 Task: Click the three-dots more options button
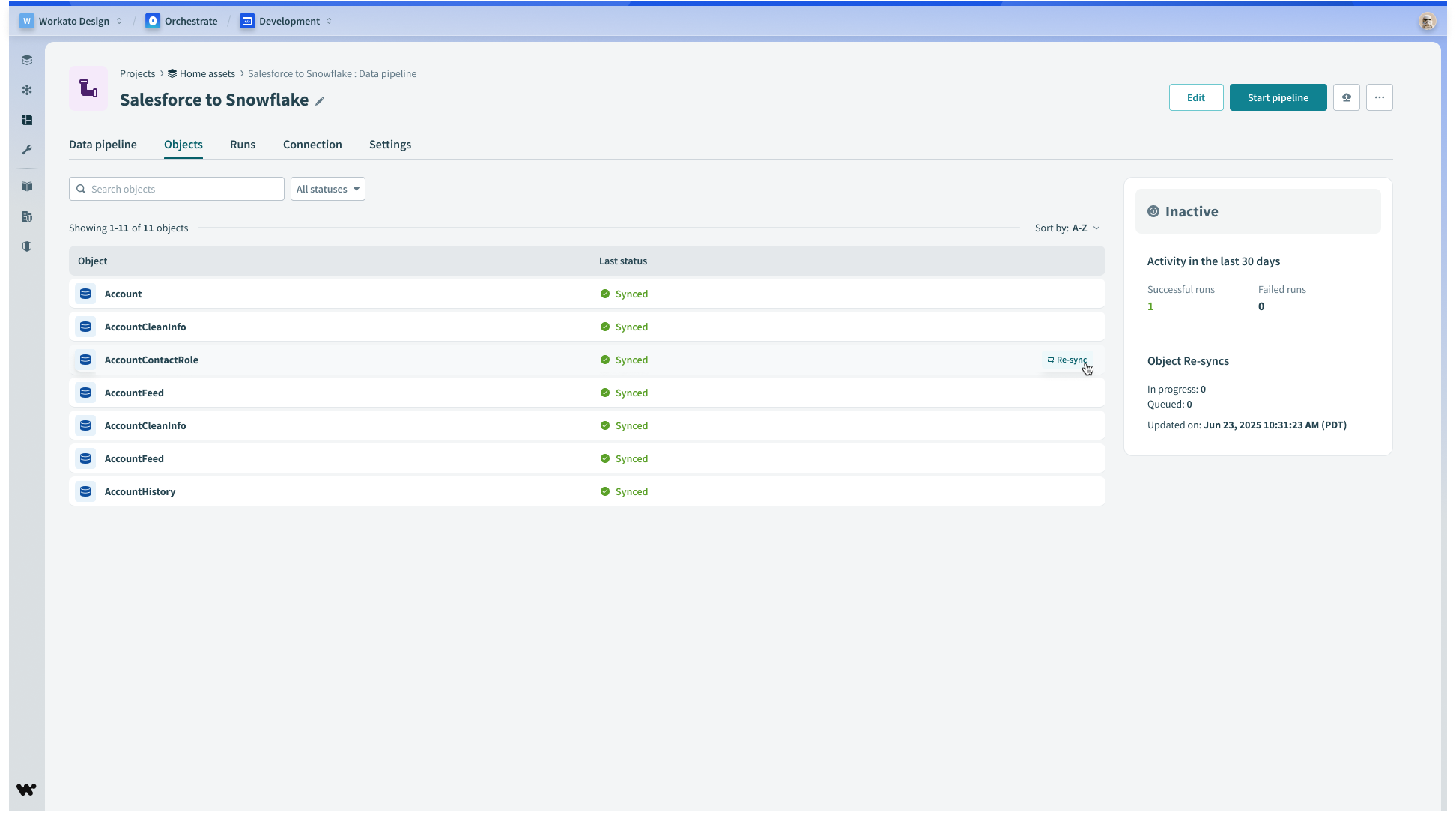pyautogui.click(x=1379, y=97)
